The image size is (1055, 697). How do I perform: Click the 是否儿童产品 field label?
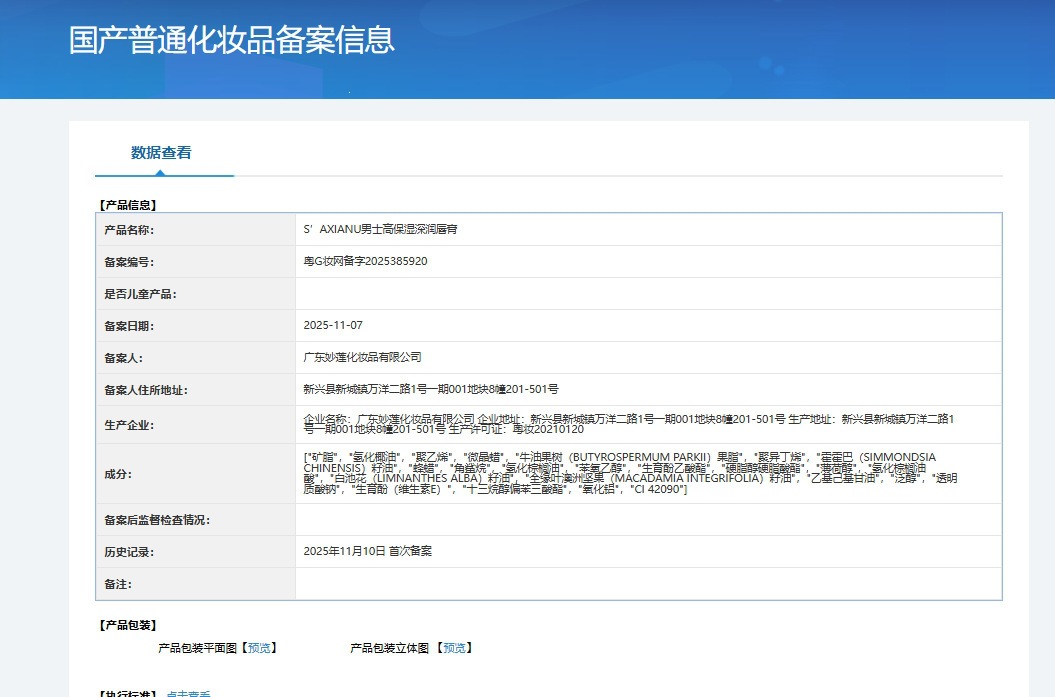click(x=141, y=294)
